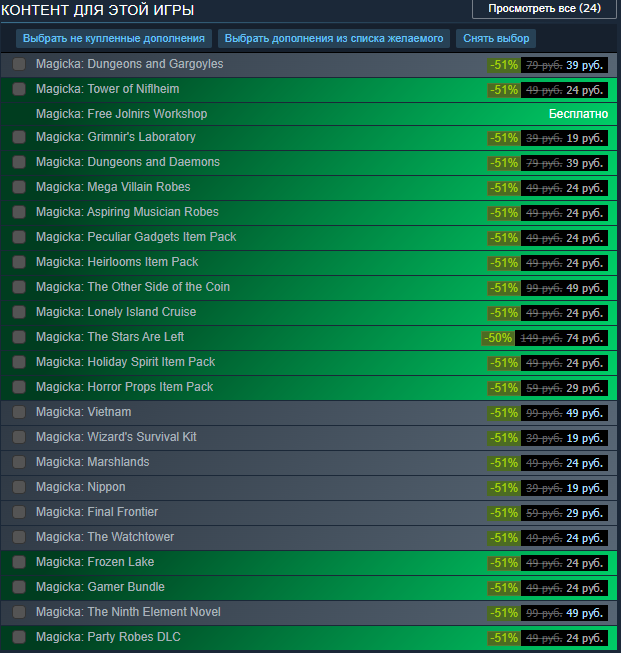Click the '29 руб.' price on Final Frontier row

(x=584, y=513)
